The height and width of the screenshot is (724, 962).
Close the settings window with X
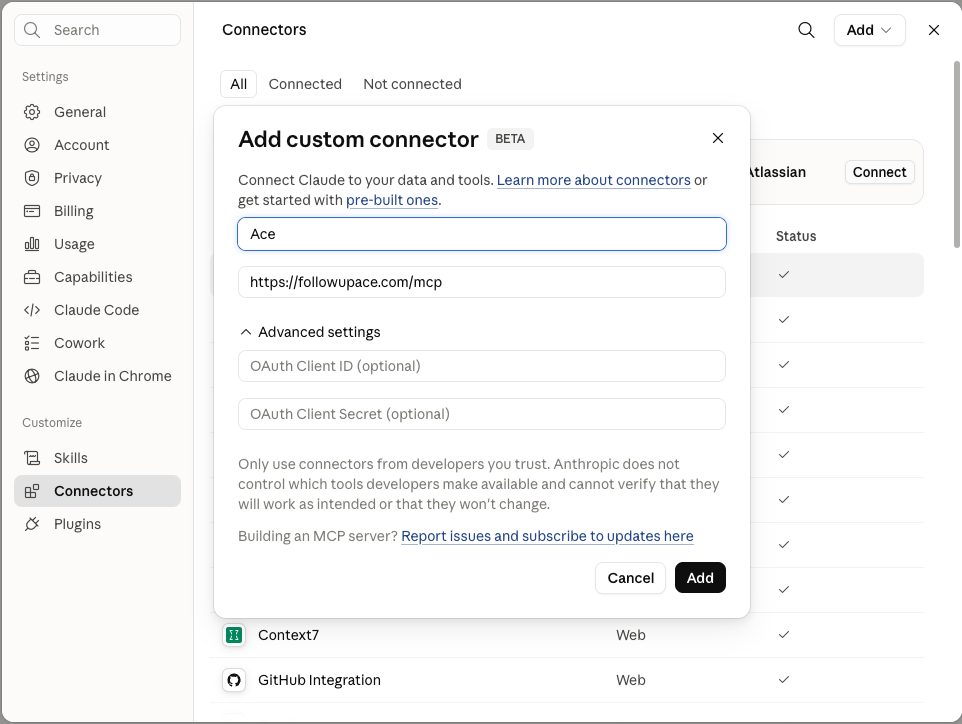pos(934,30)
